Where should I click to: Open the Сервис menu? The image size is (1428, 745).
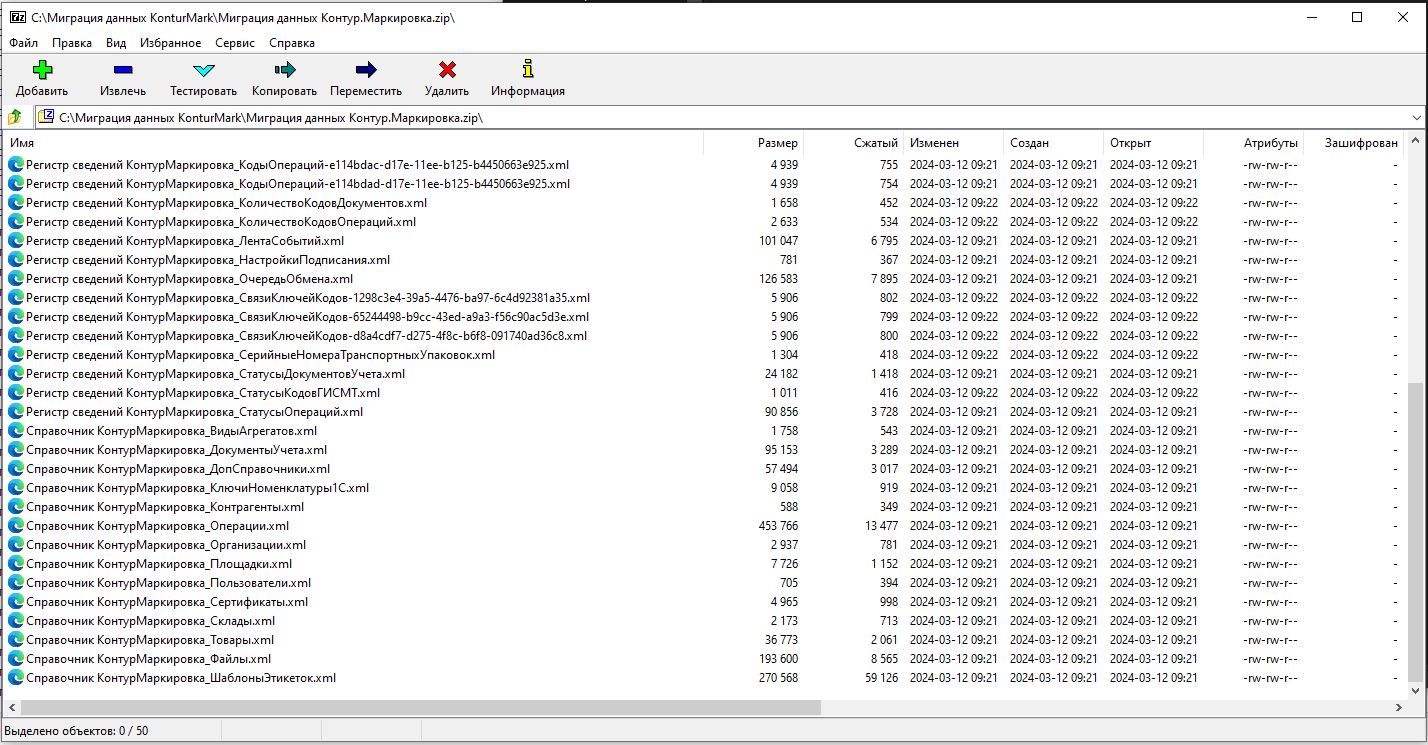click(235, 43)
